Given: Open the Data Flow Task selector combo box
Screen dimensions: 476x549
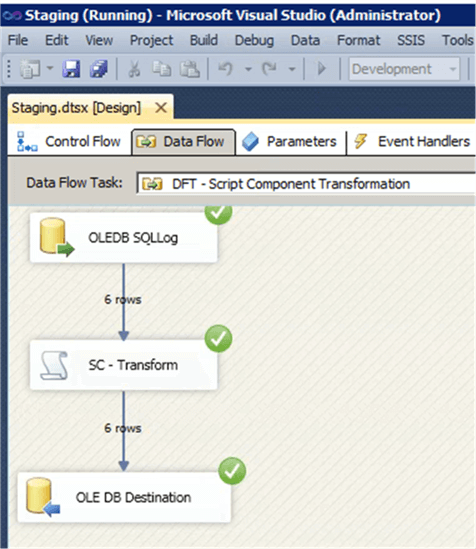Looking at the screenshot, I should pos(306,183).
